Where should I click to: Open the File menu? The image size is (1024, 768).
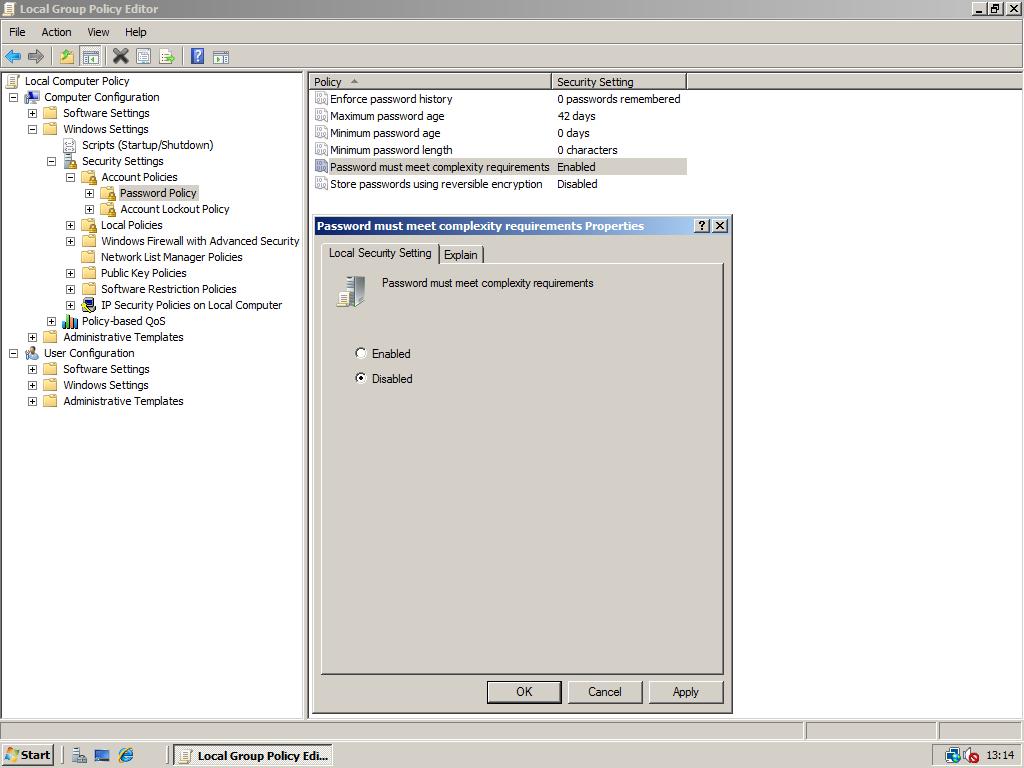pyautogui.click(x=17, y=32)
